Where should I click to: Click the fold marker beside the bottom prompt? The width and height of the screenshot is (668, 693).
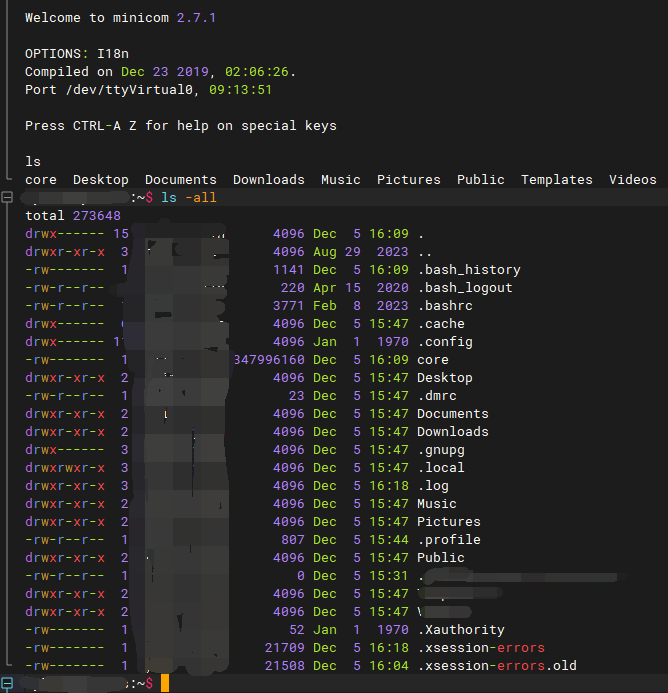pyautogui.click(x=7, y=683)
